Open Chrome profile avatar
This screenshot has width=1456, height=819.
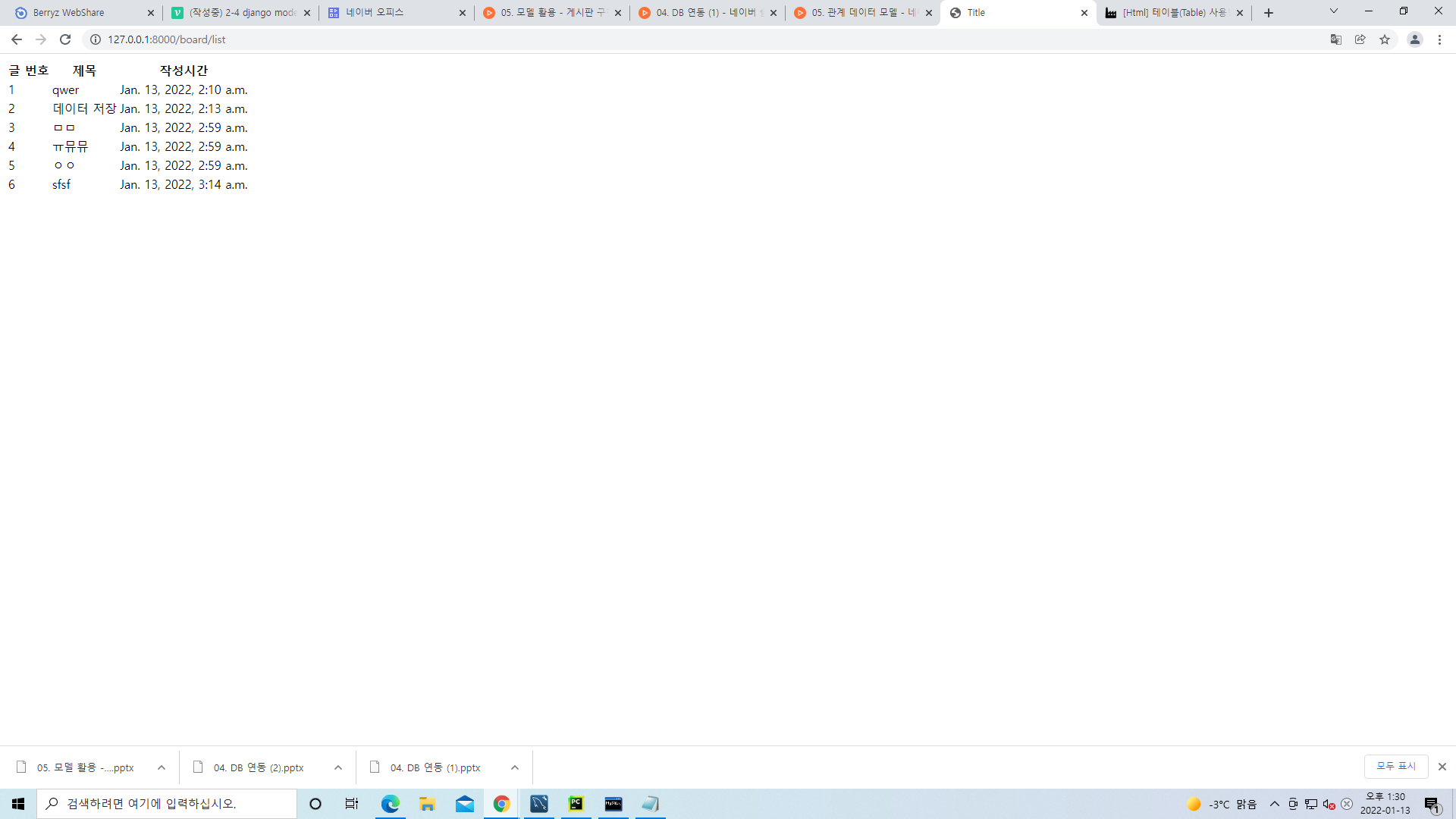point(1414,39)
